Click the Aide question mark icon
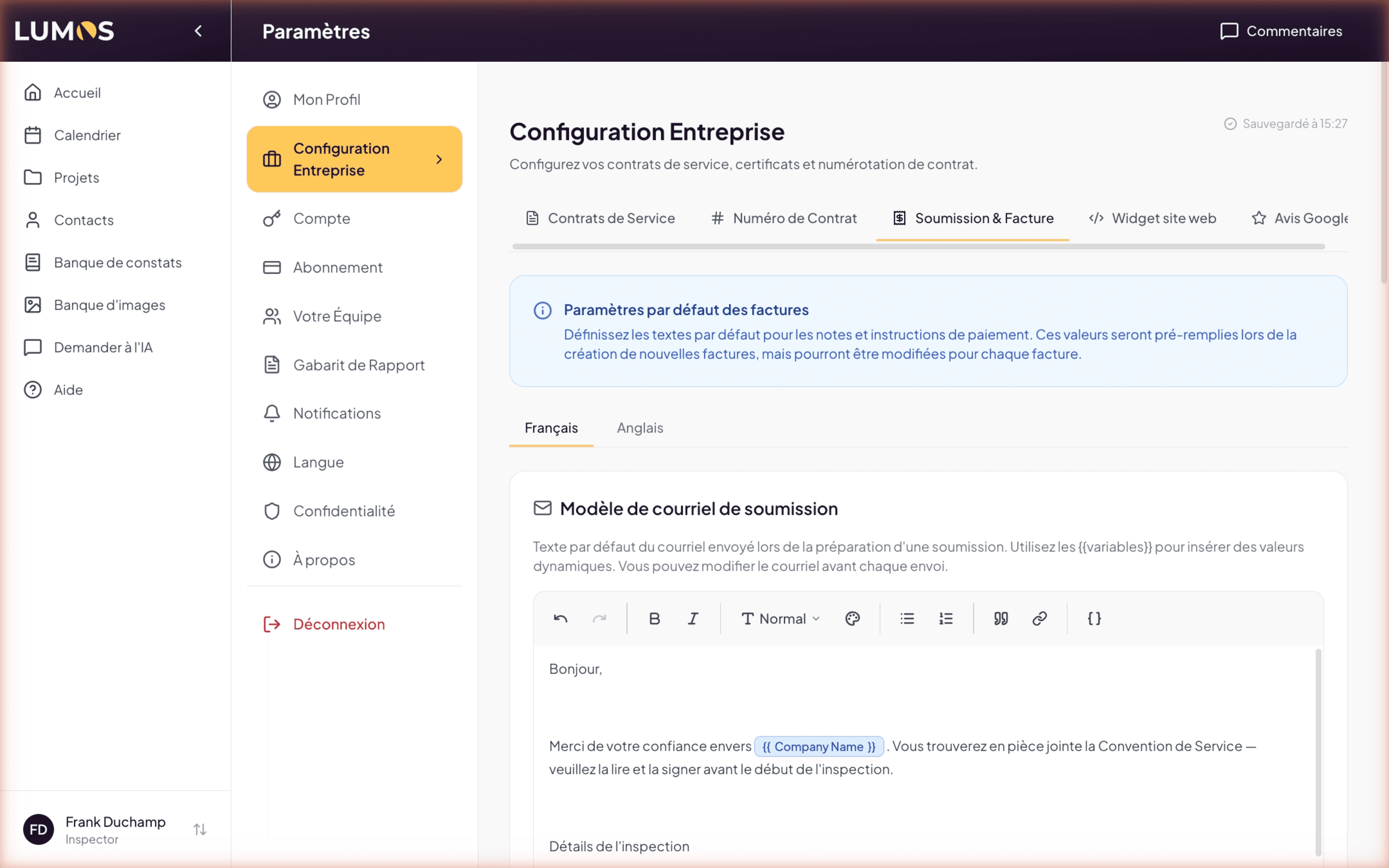1389x868 pixels. 33,390
